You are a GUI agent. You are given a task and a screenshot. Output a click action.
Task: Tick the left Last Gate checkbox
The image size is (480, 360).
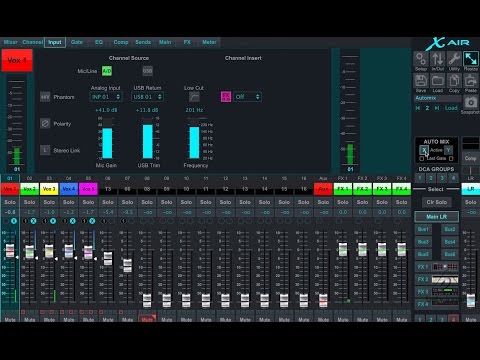[x=422, y=158]
